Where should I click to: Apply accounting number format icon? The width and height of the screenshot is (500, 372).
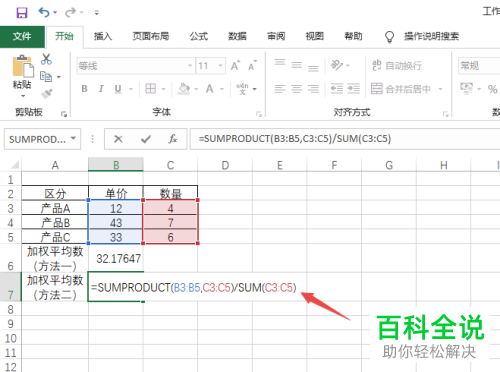[466, 89]
